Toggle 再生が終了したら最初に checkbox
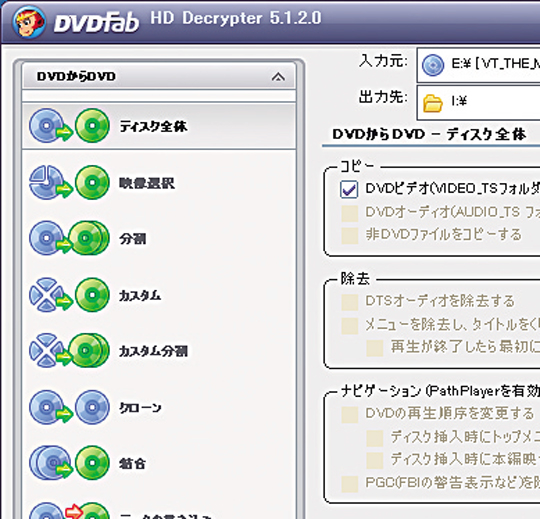Viewport: 540px width, 519px height. coord(374,348)
